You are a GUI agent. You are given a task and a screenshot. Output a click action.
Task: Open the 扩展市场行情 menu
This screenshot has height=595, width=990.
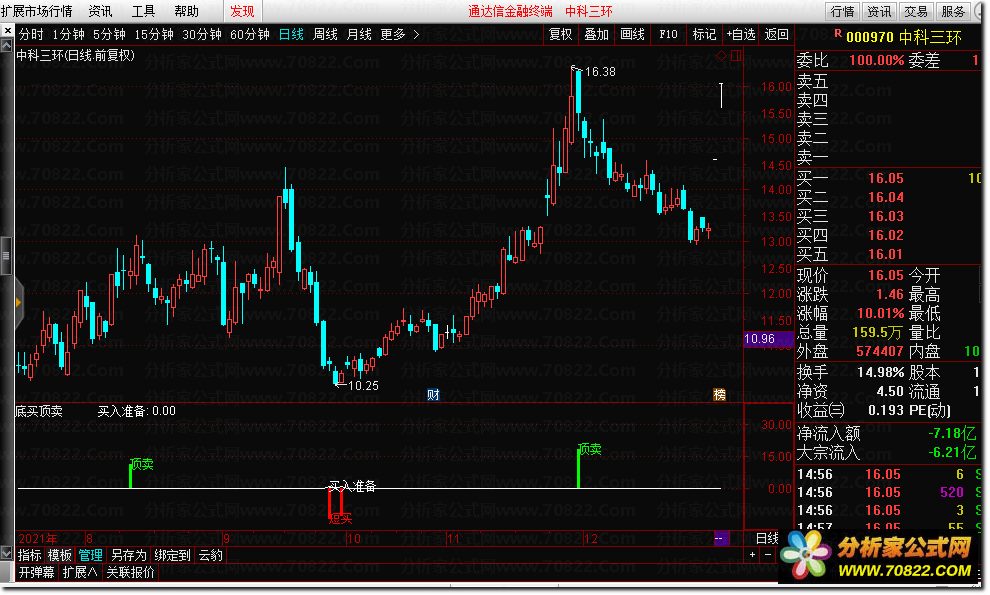pyautogui.click(x=37, y=11)
